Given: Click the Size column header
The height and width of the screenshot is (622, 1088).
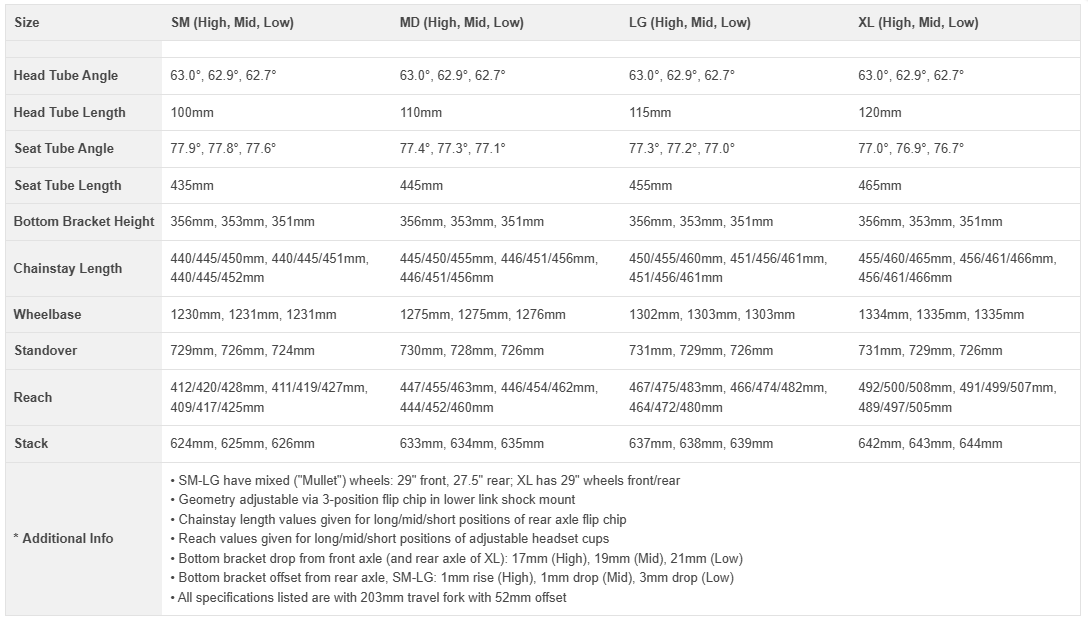Looking at the screenshot, I should tap(27, 22).
